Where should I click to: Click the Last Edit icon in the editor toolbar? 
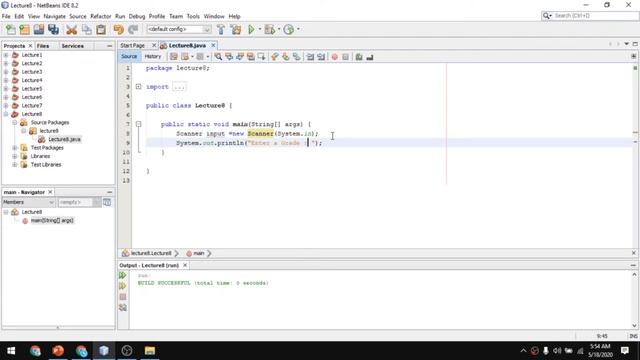coord(173,57)
